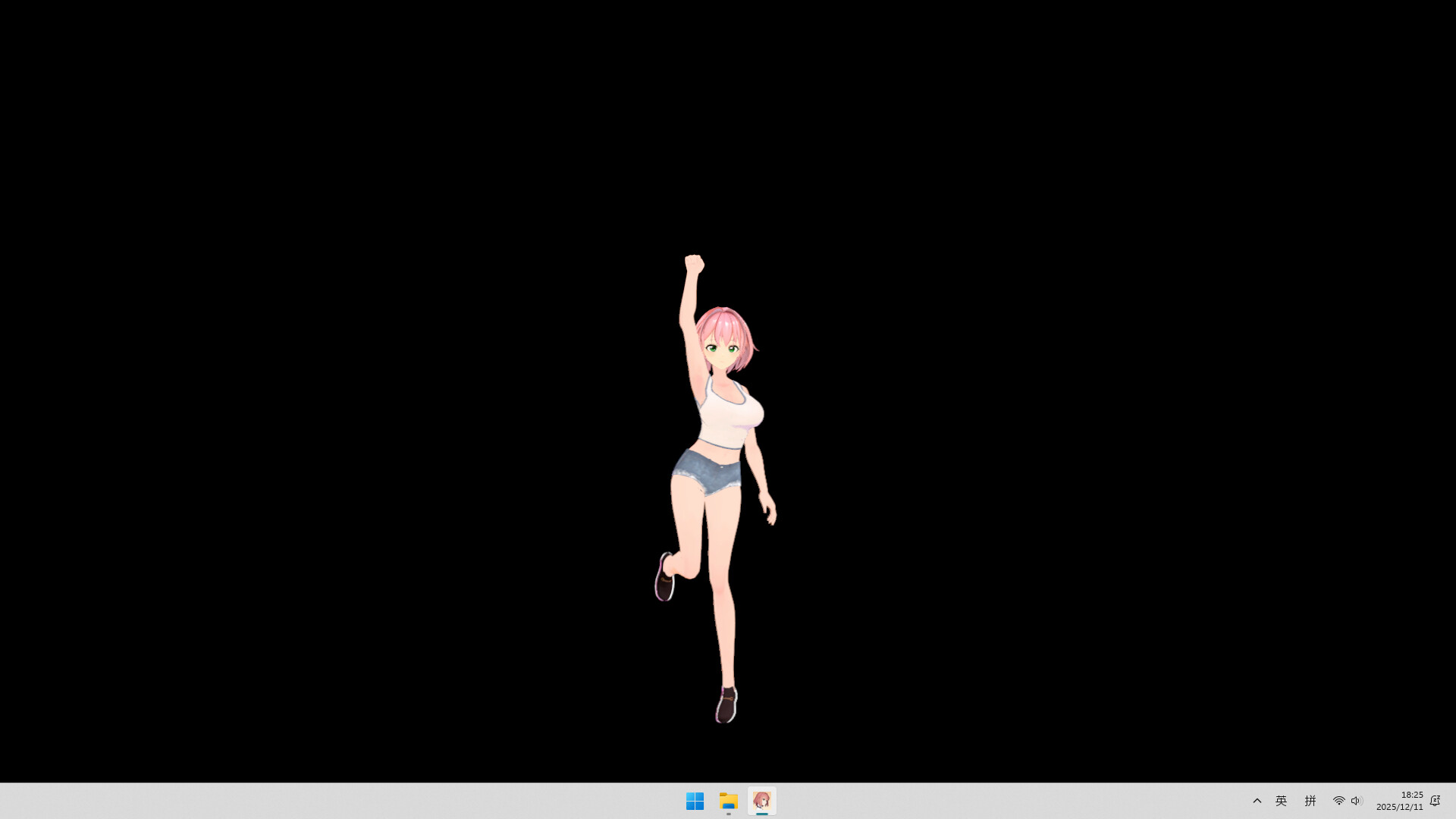
Task: Click the do-not-disturb notification bell
Action: [1435, 801]
